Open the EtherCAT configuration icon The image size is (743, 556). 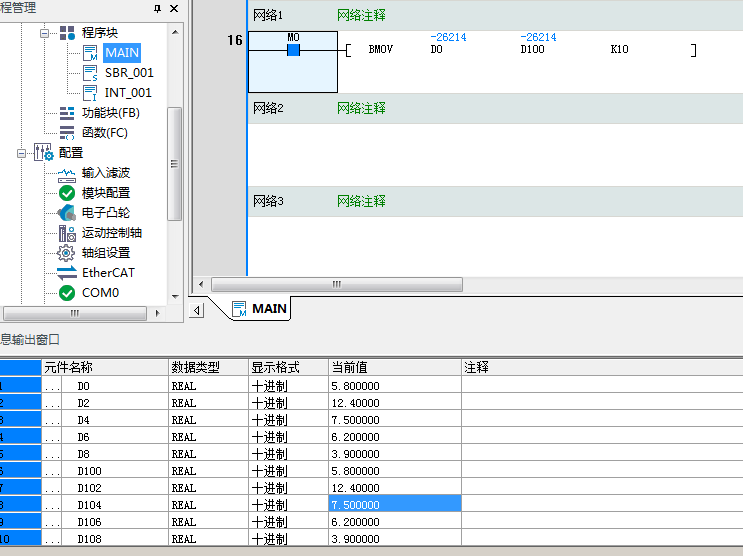point(67,272)
